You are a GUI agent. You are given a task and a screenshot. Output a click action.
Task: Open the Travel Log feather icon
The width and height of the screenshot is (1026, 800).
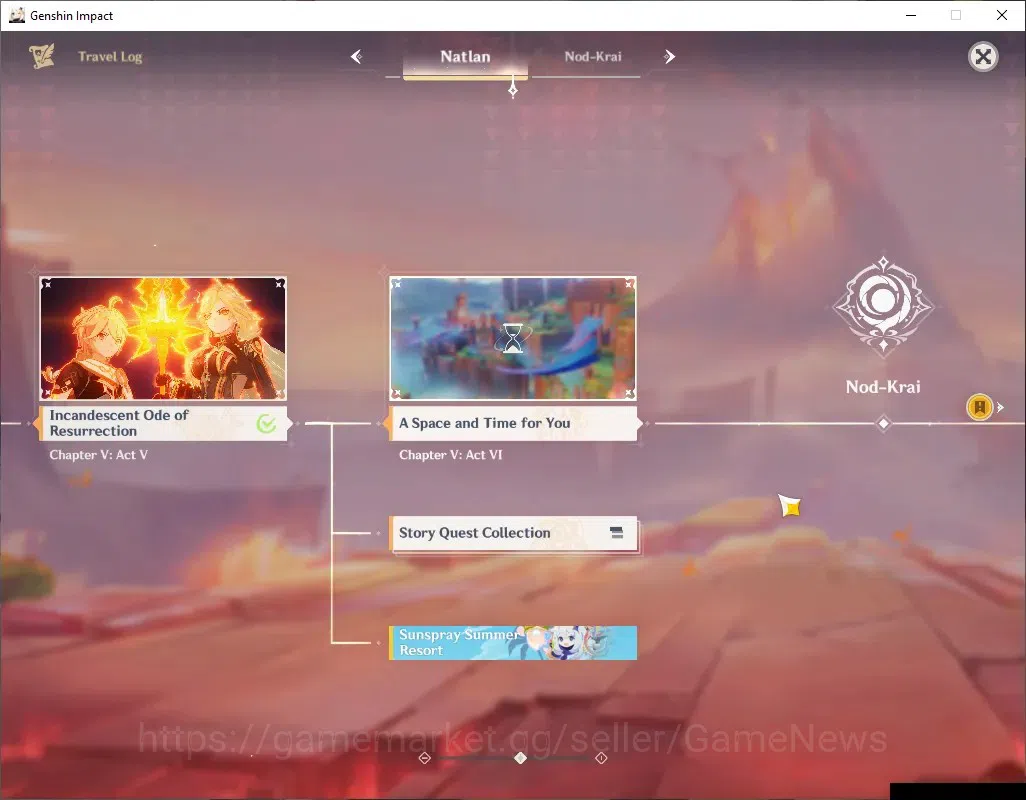pos(42,56)
